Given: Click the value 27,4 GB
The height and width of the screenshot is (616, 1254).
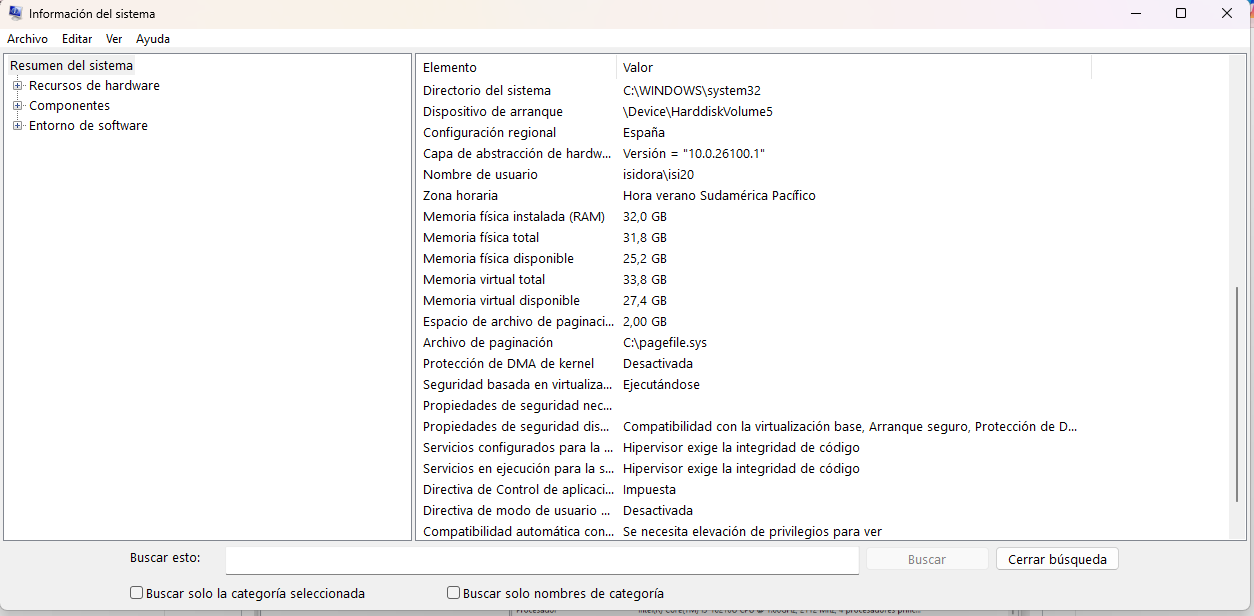Looking at the screenshot, I should click(x=645, y=300).
